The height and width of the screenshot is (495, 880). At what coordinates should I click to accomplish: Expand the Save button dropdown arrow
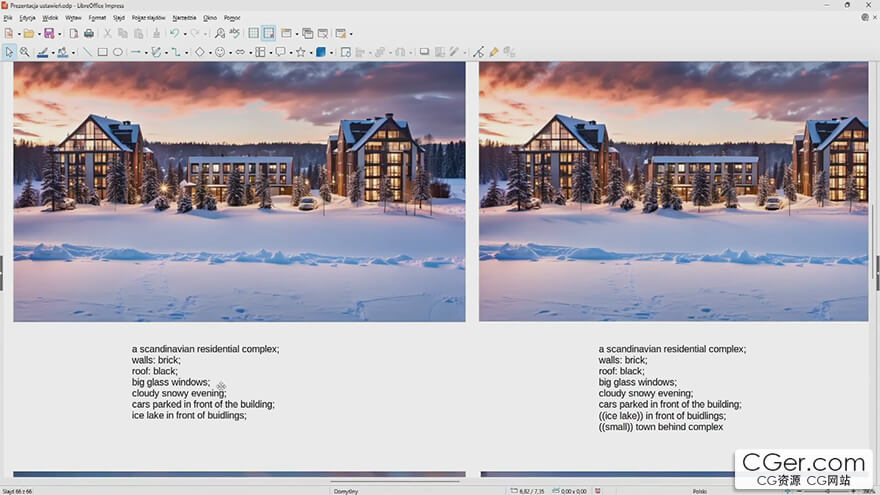[x=60, y=33]
